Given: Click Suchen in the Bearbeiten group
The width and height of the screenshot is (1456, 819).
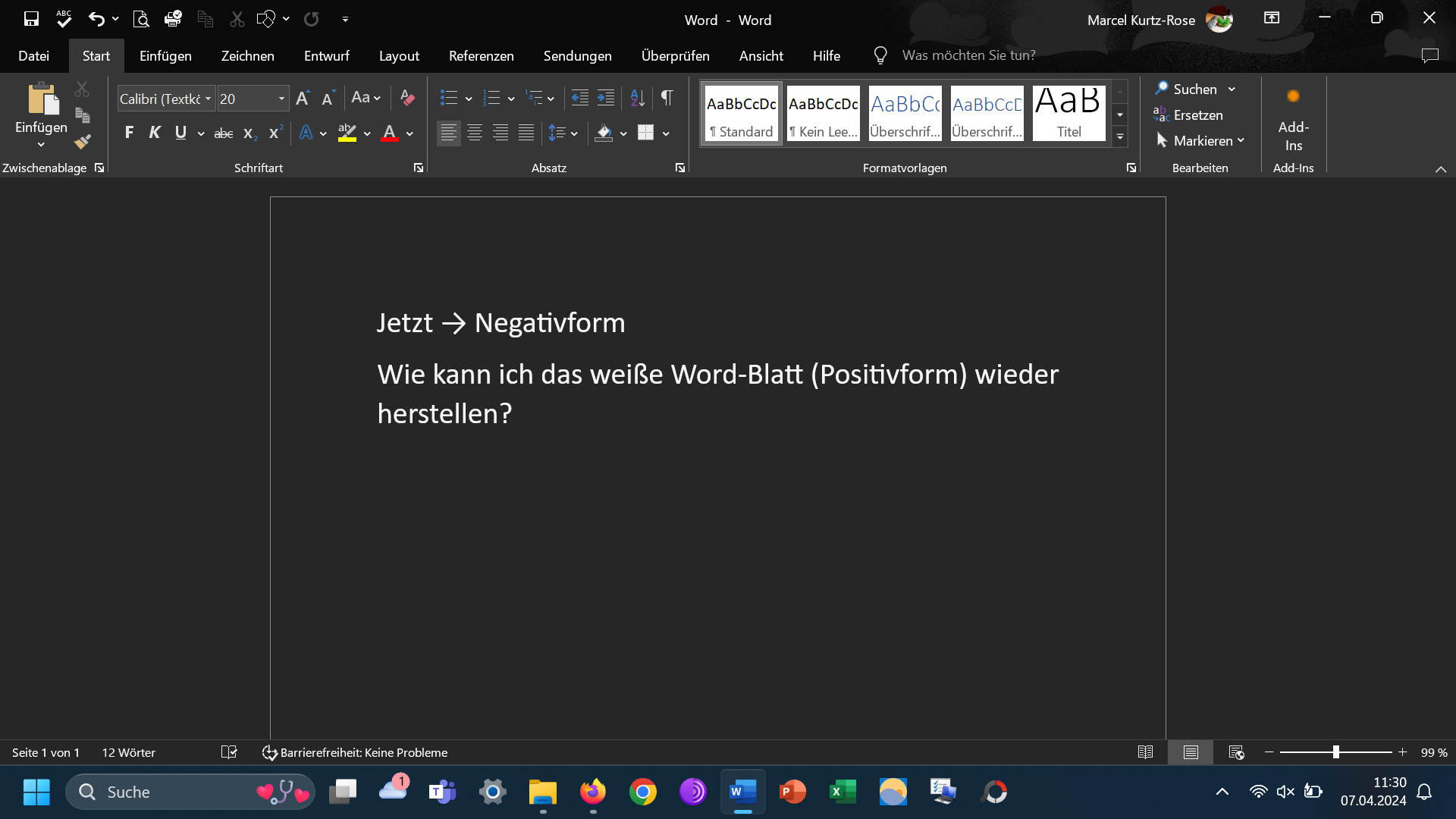Looking at the screenshot, I should tap(1195, 89).
